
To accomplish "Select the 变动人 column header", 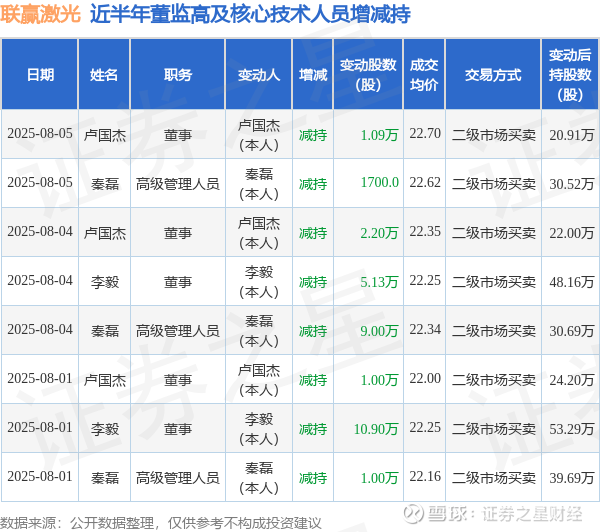I will point(259,75).
